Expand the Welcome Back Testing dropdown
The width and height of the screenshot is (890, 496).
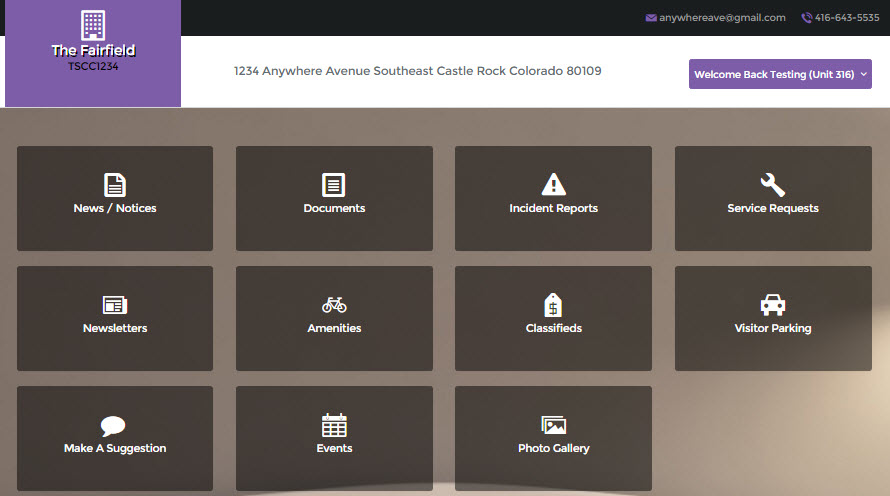point(780,74)
